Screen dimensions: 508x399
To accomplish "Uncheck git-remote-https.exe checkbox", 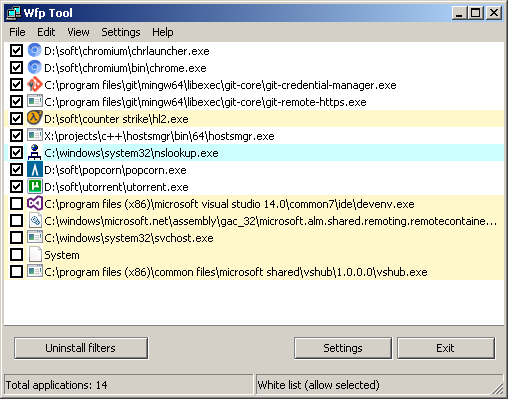I will pos(16,102).
